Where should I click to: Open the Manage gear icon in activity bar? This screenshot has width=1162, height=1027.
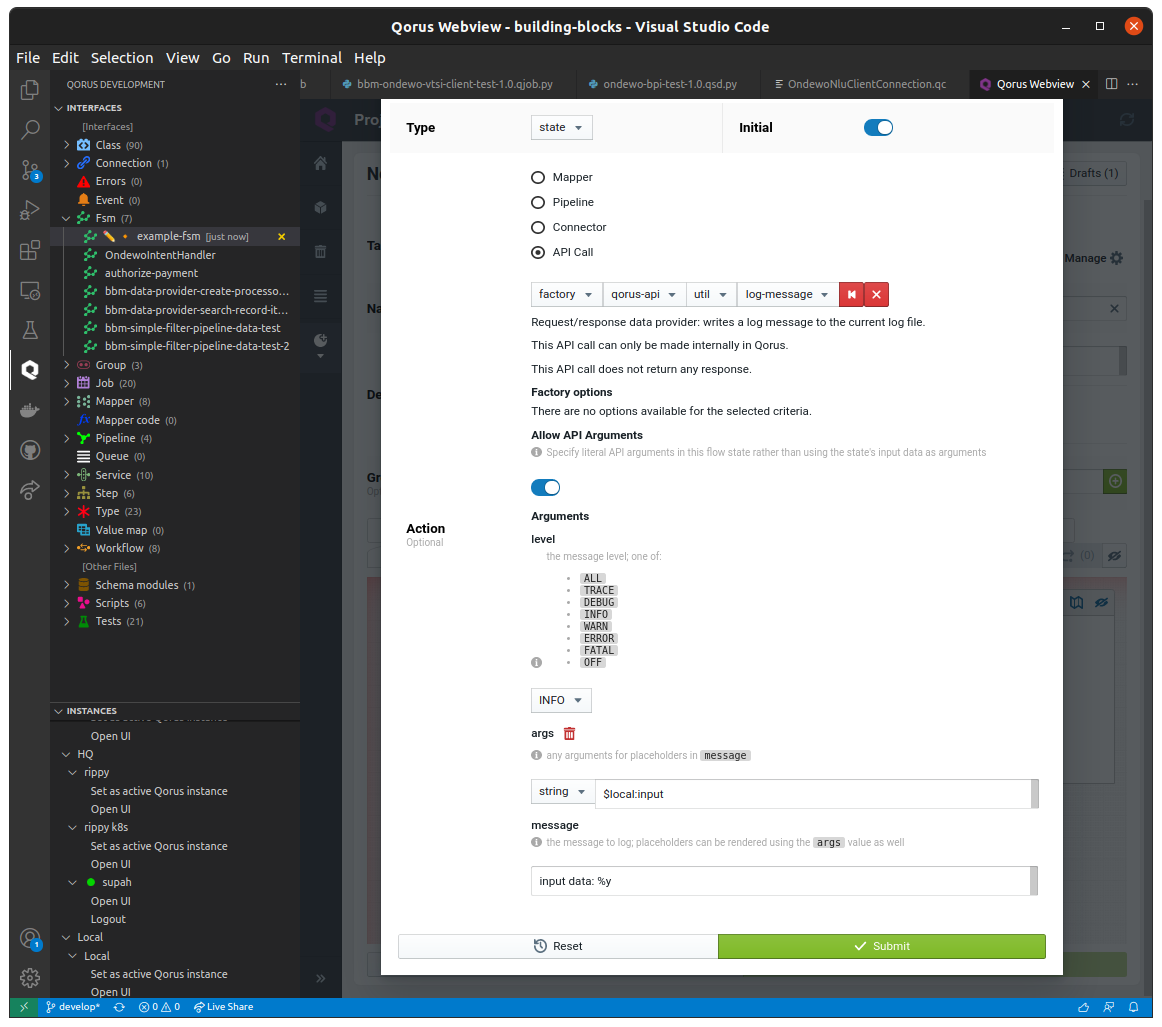(30, 977)
